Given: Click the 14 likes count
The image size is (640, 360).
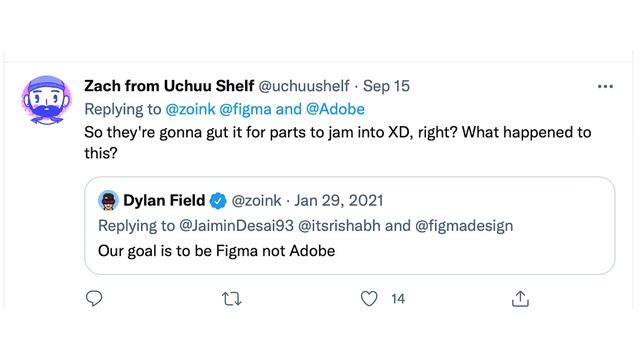Looking at the screenshot, I should pos(398,299).
